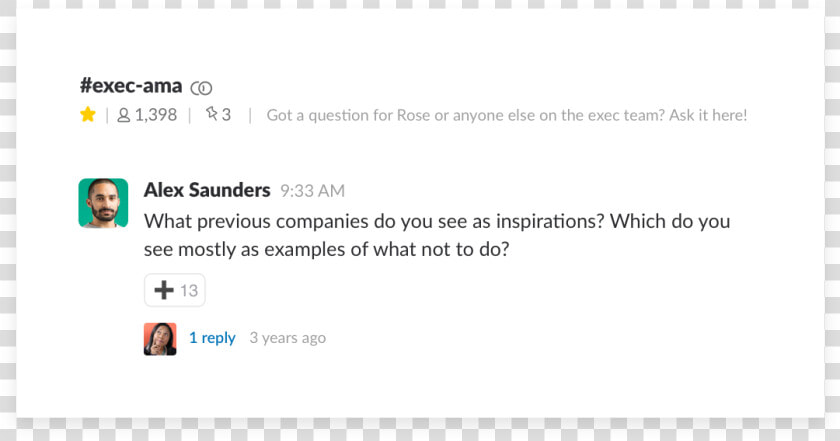Click the pin count number 3

(x=226, y=115)
